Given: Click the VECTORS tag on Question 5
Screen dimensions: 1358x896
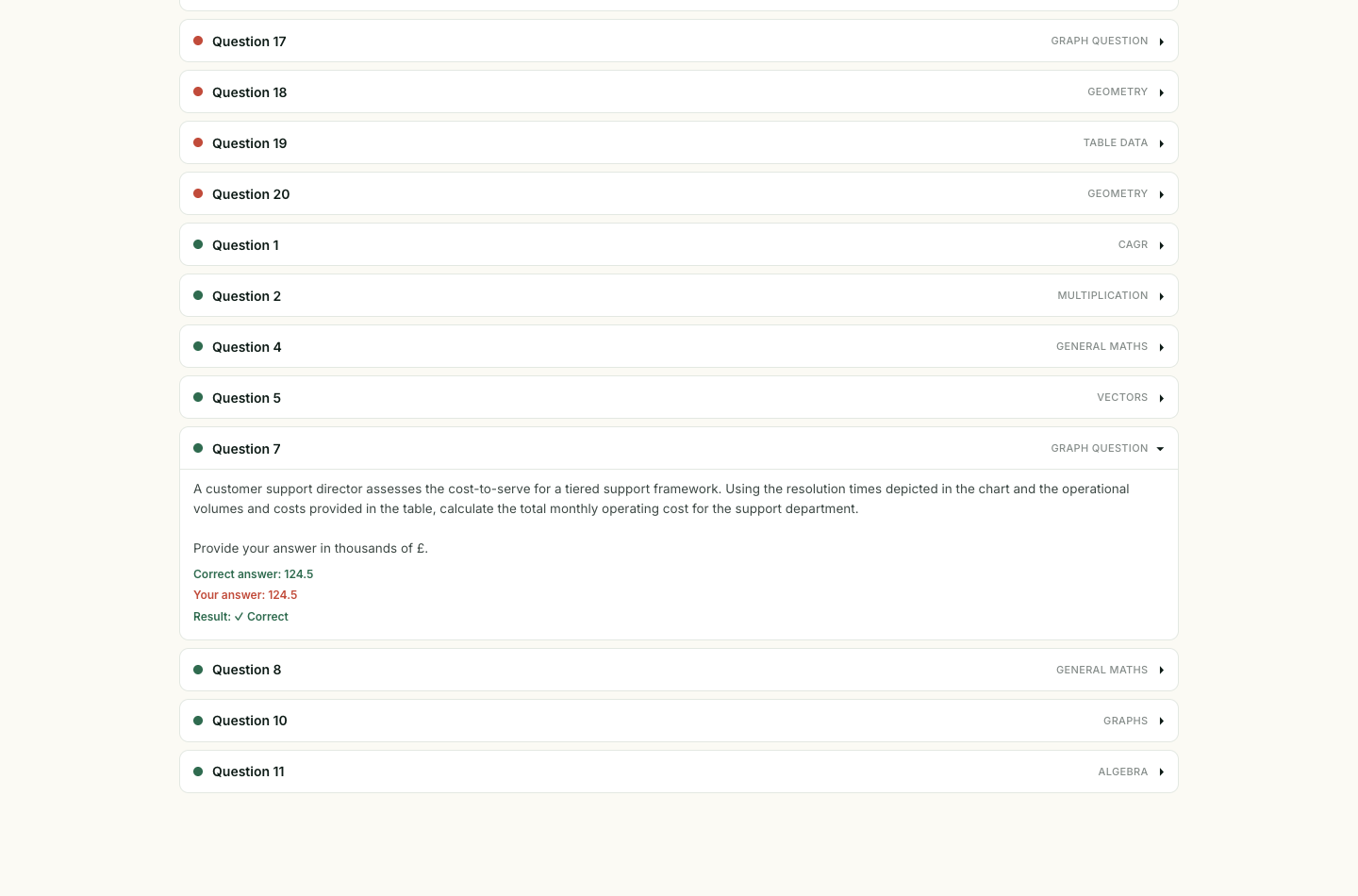Looking at the screenshot, I should point(1122,397).
